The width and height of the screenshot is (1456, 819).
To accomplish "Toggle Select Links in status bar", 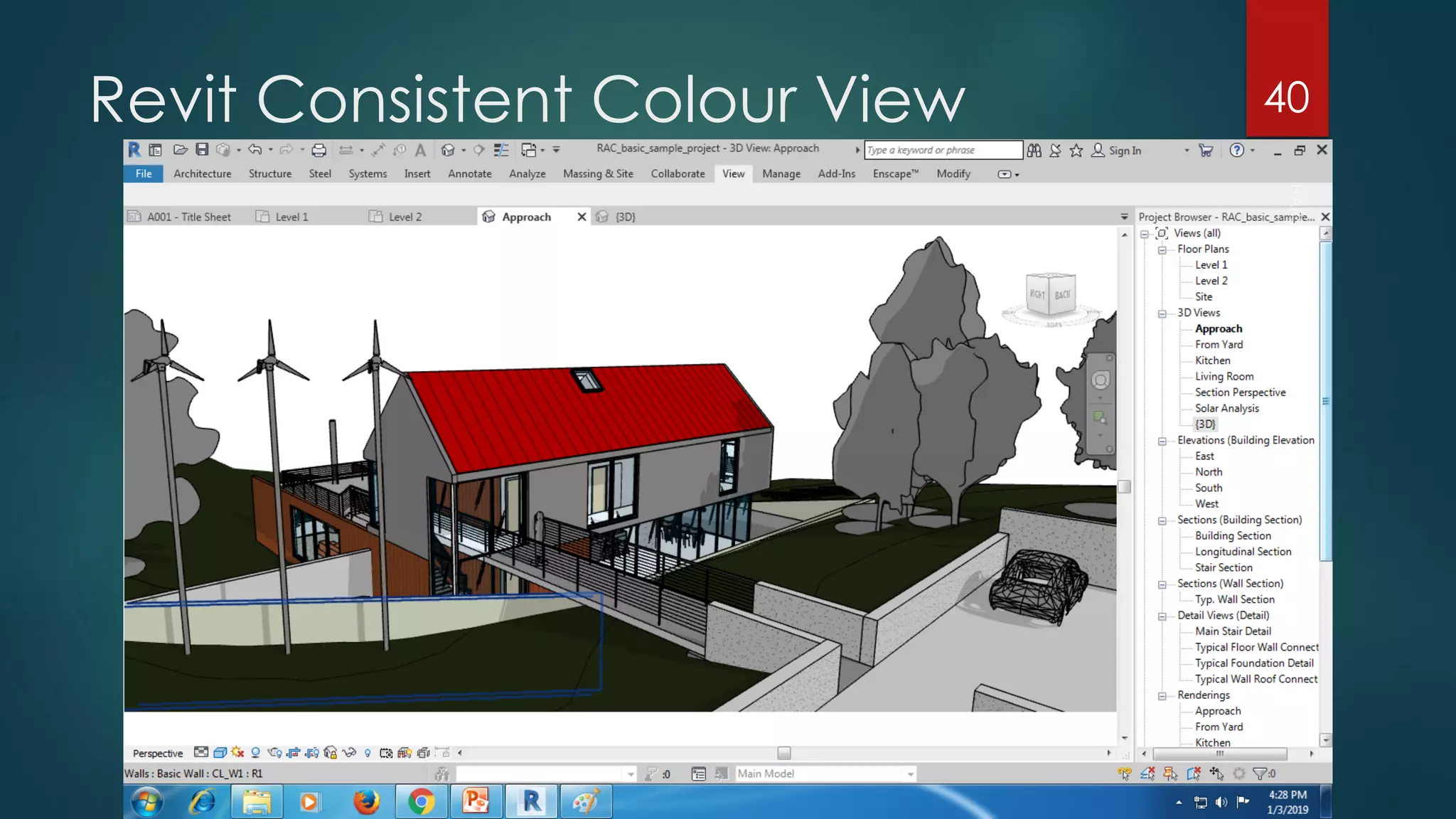I will [1125, 773].
